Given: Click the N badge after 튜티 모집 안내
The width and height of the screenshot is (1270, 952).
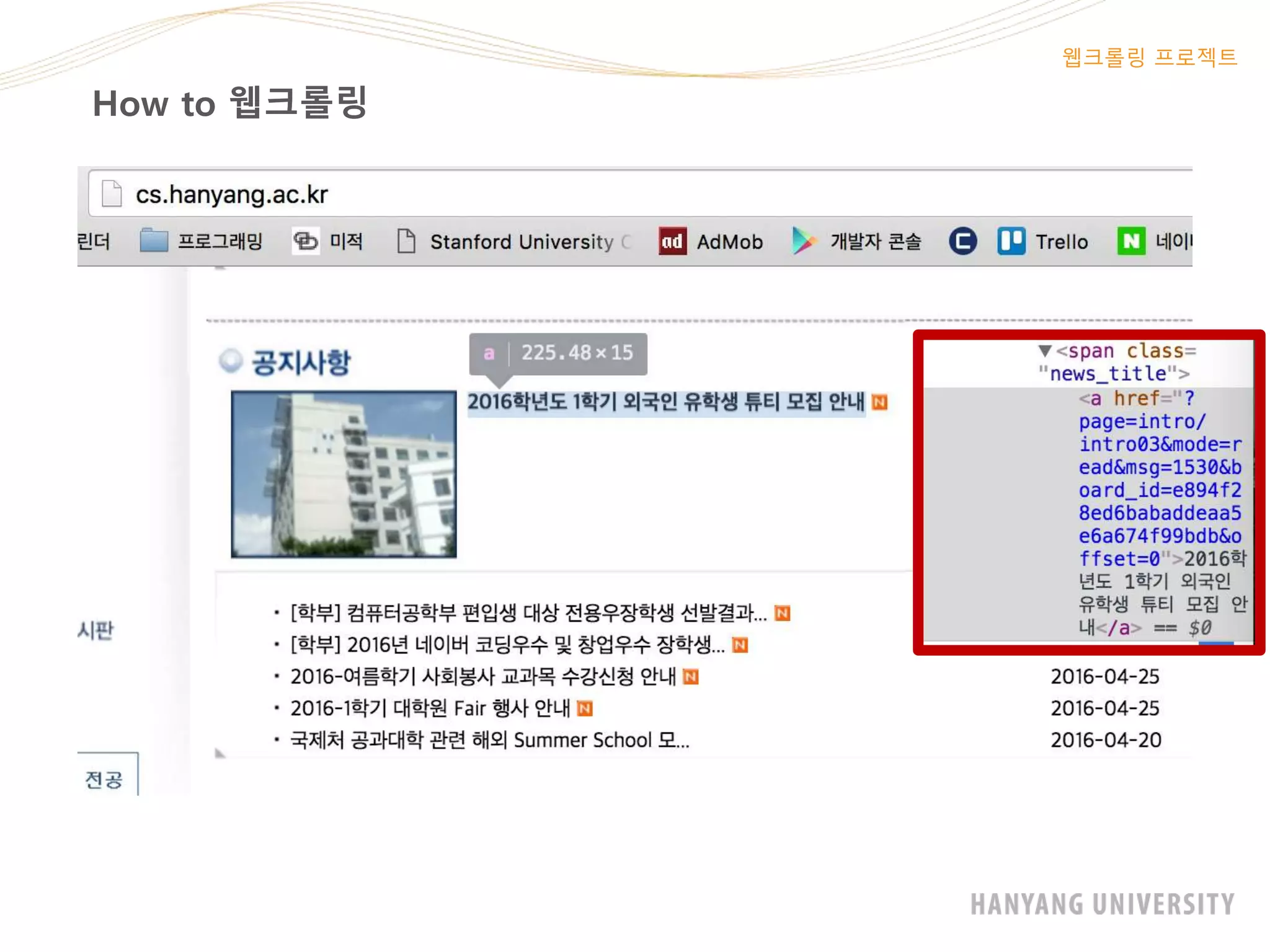Looking at the screenshot, I should pos(879,403).
